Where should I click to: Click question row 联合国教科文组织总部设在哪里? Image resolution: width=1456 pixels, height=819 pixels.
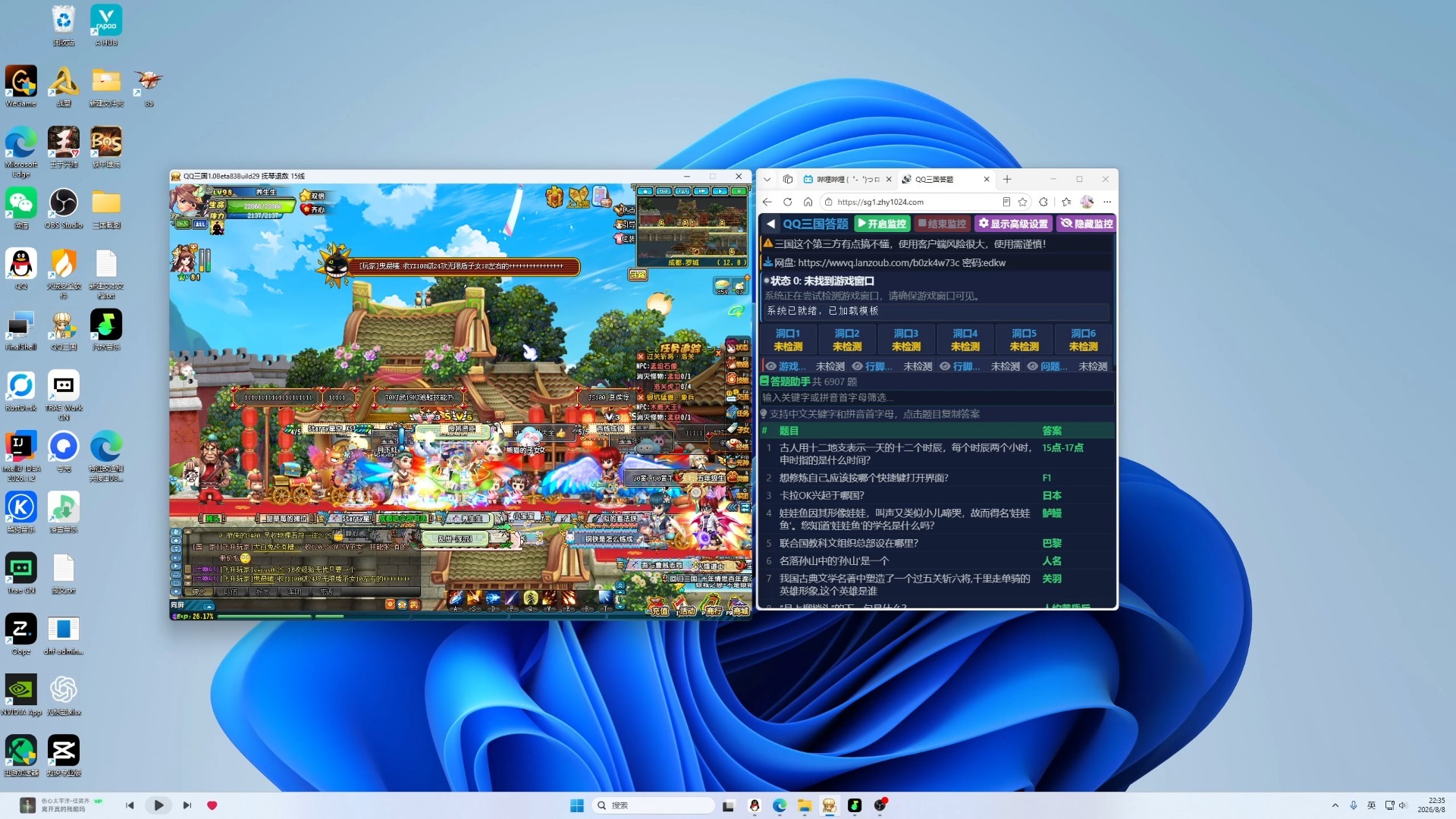tap(937, 544)
